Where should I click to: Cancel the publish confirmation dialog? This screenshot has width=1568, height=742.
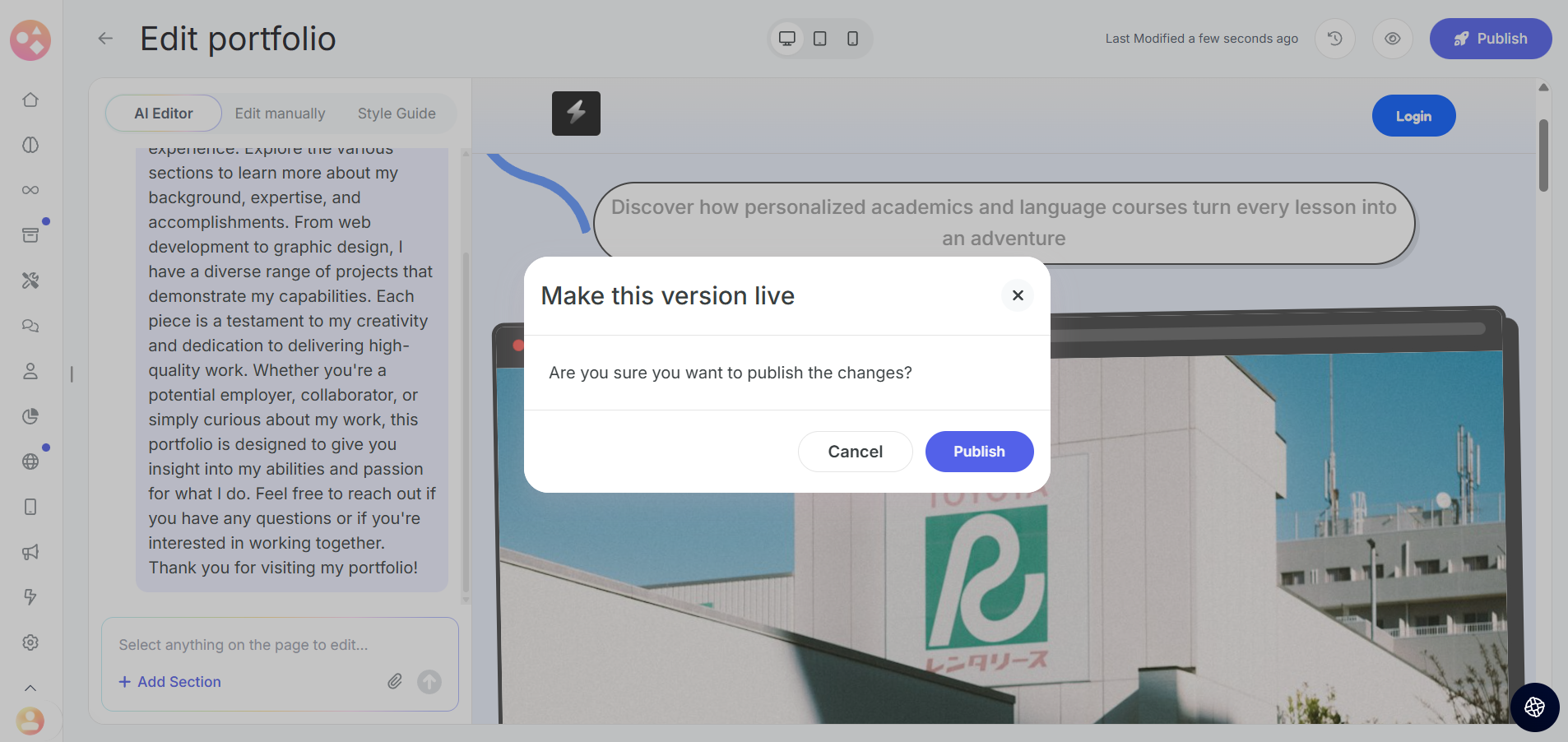click(x=855, y=452)
